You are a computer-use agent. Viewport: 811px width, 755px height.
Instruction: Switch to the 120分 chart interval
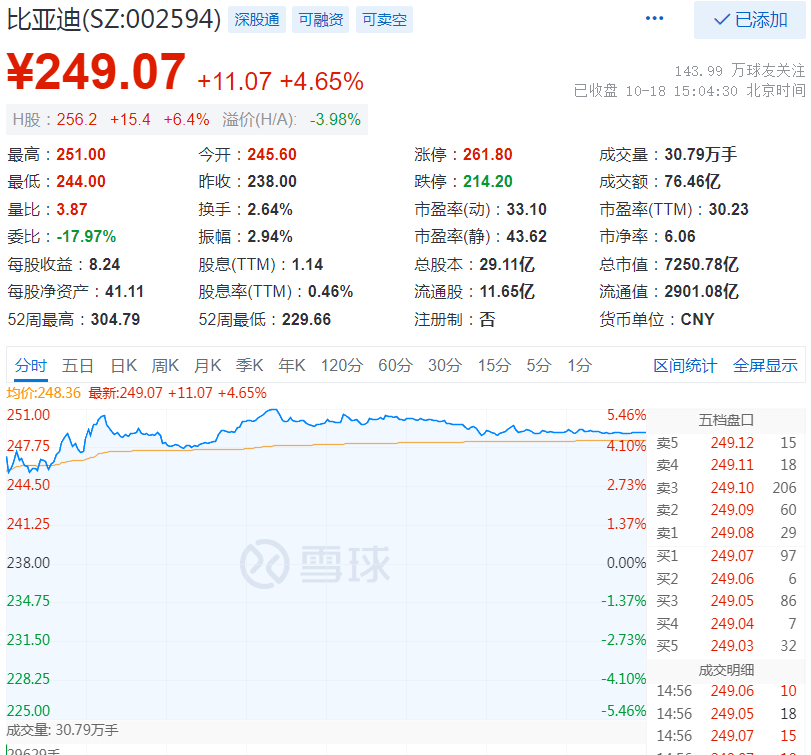(x=342, y=365)
